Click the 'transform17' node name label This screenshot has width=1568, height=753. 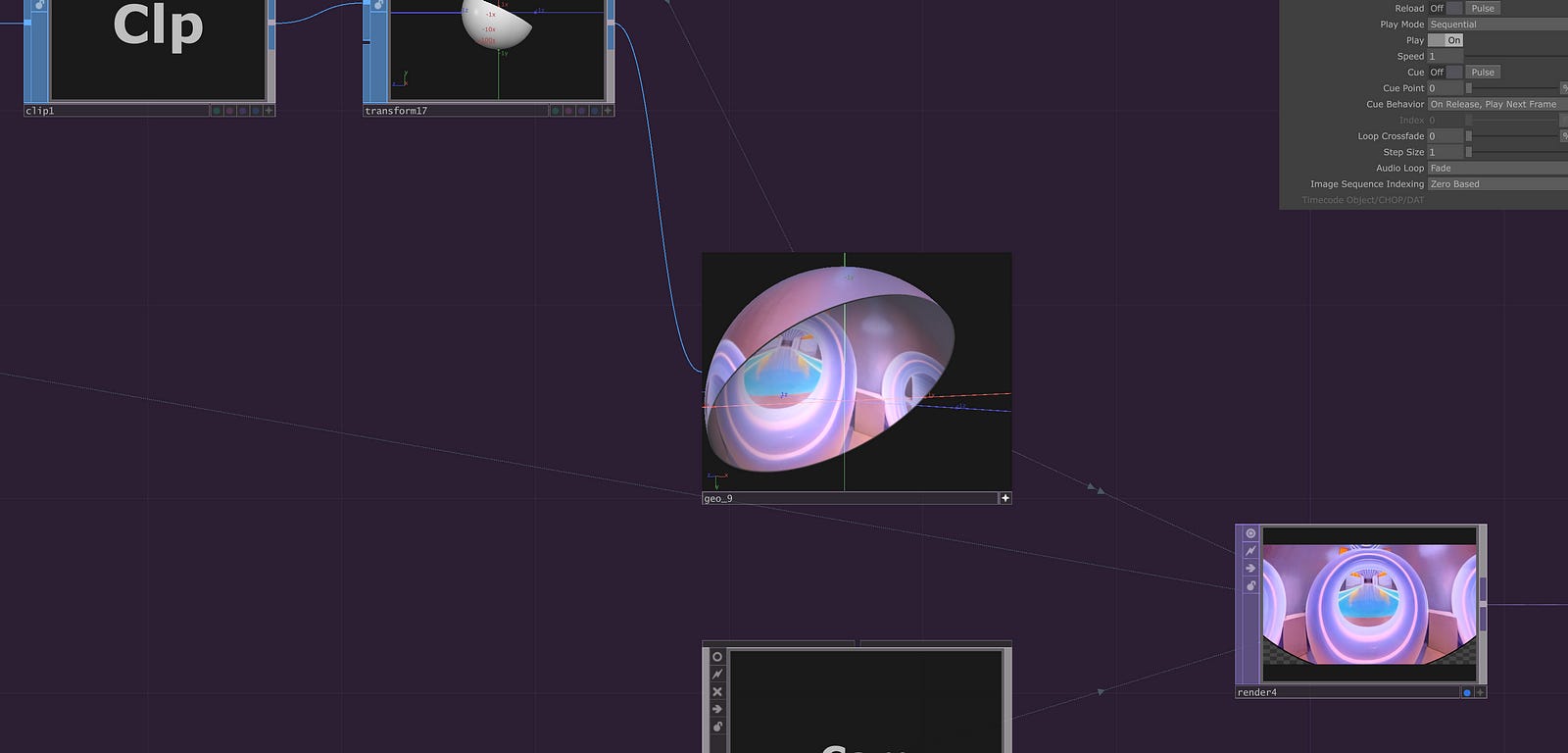396,111
